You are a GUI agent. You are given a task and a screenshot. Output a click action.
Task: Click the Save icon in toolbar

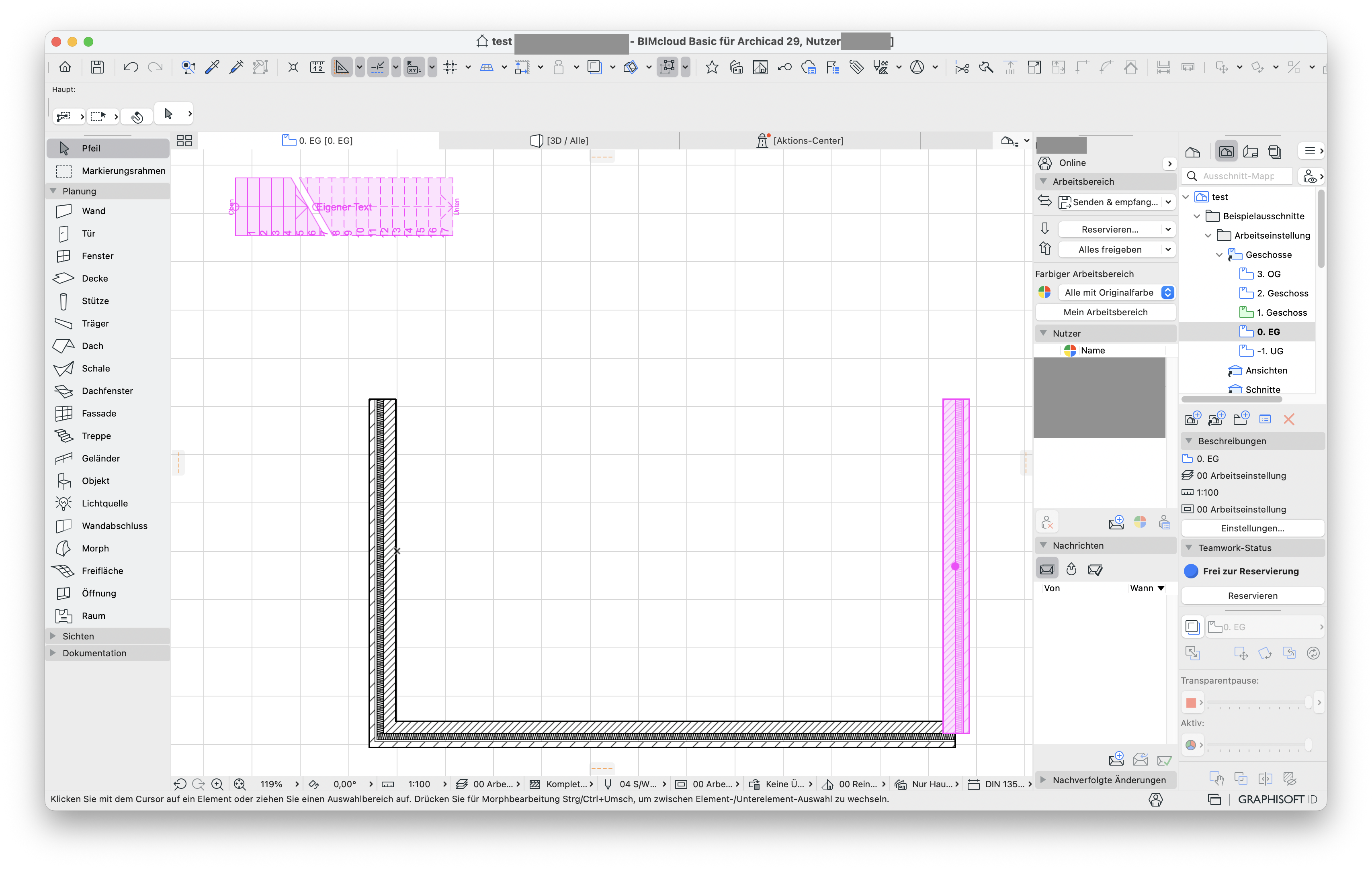point(97,67)
